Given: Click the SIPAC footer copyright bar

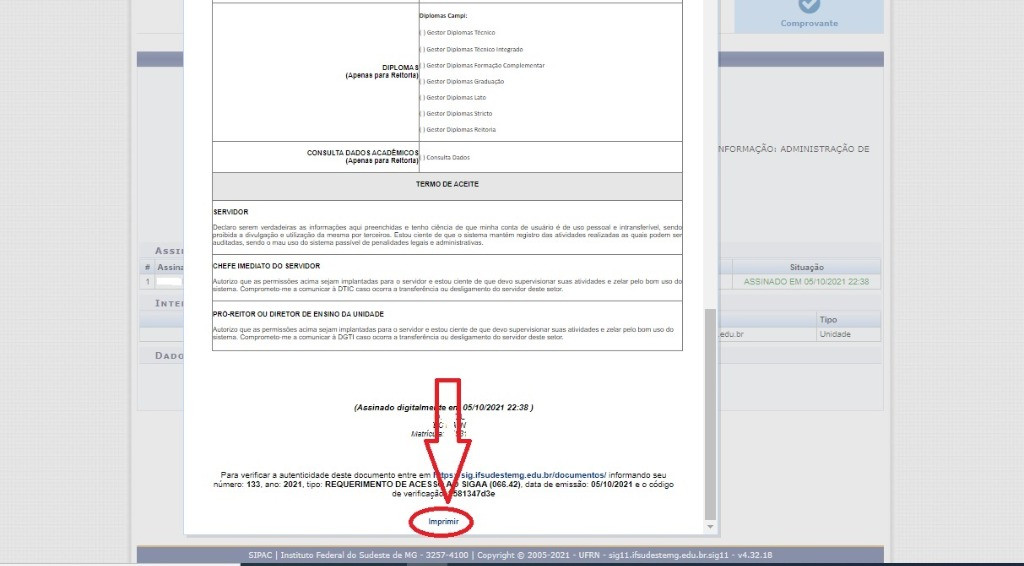Looking at the screenshot, I should (x=510, y=555).
